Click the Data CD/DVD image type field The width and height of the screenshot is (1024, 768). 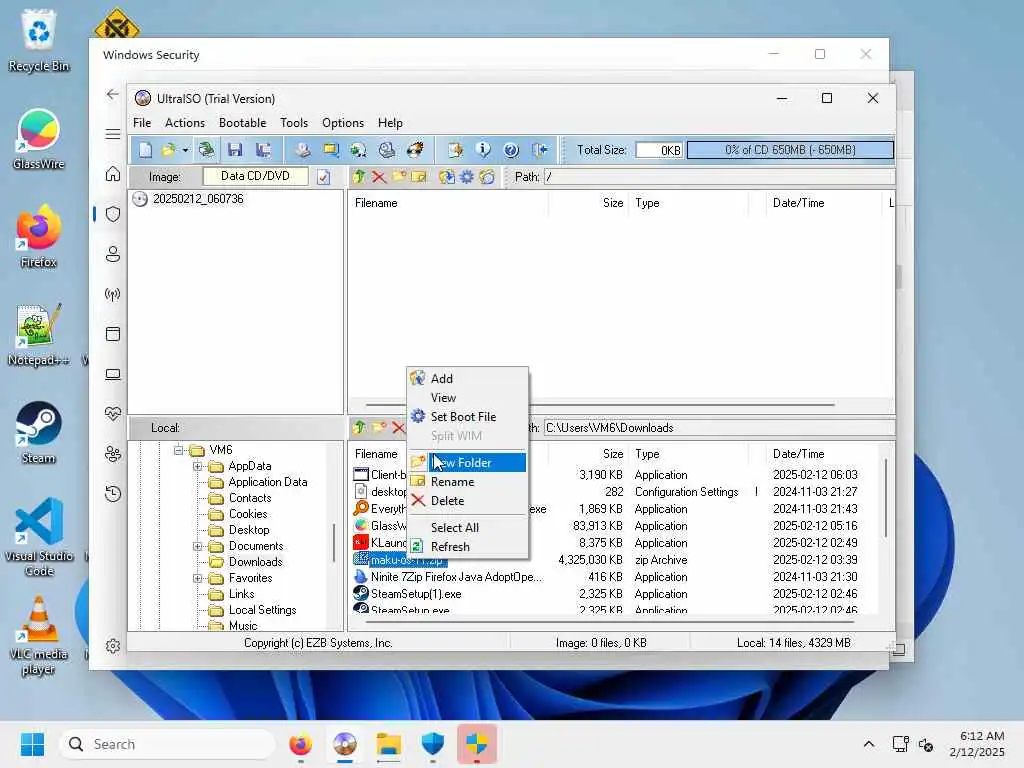coord(255,176)
